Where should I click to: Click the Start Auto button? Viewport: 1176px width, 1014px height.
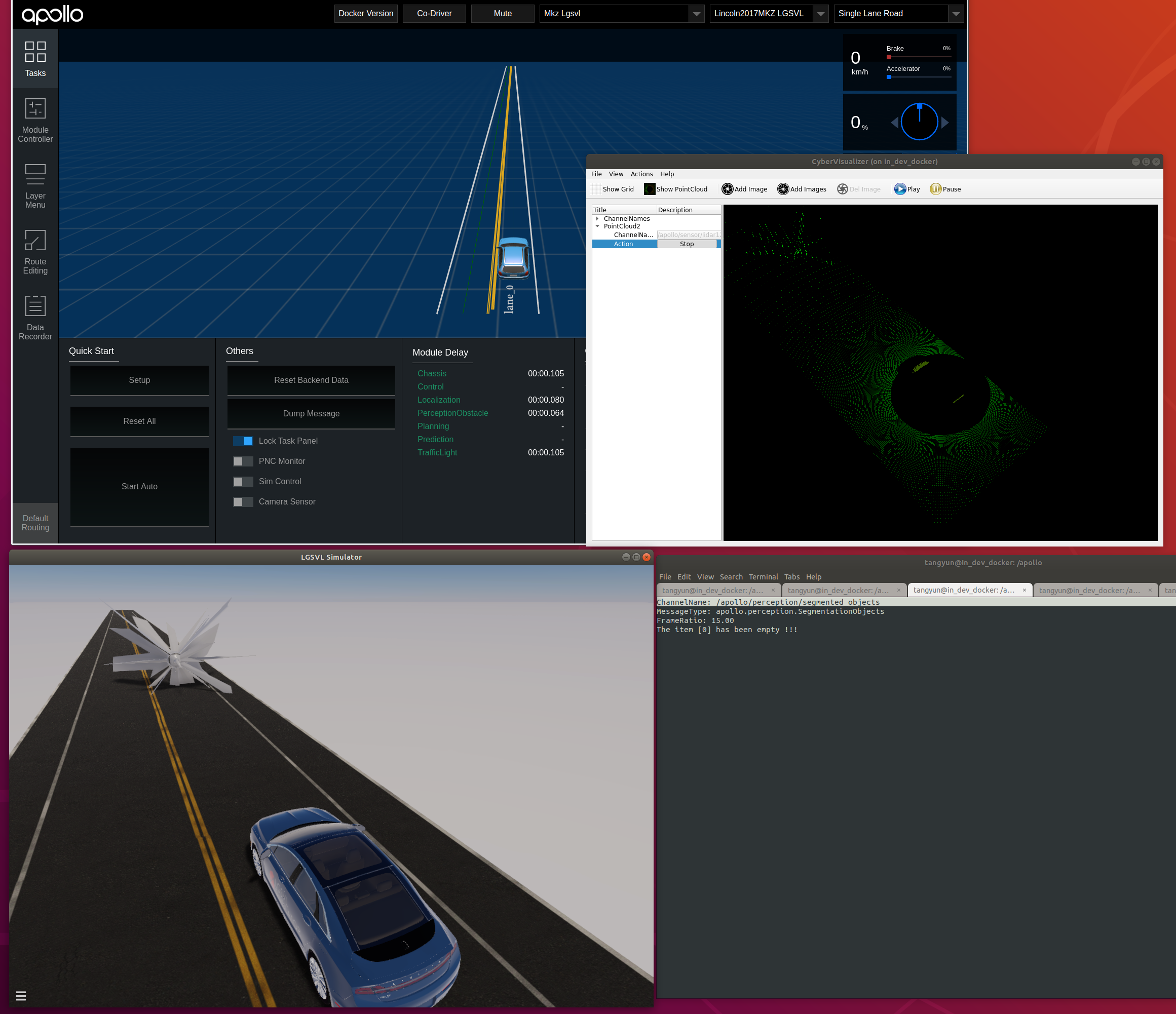tap(140, 486)
